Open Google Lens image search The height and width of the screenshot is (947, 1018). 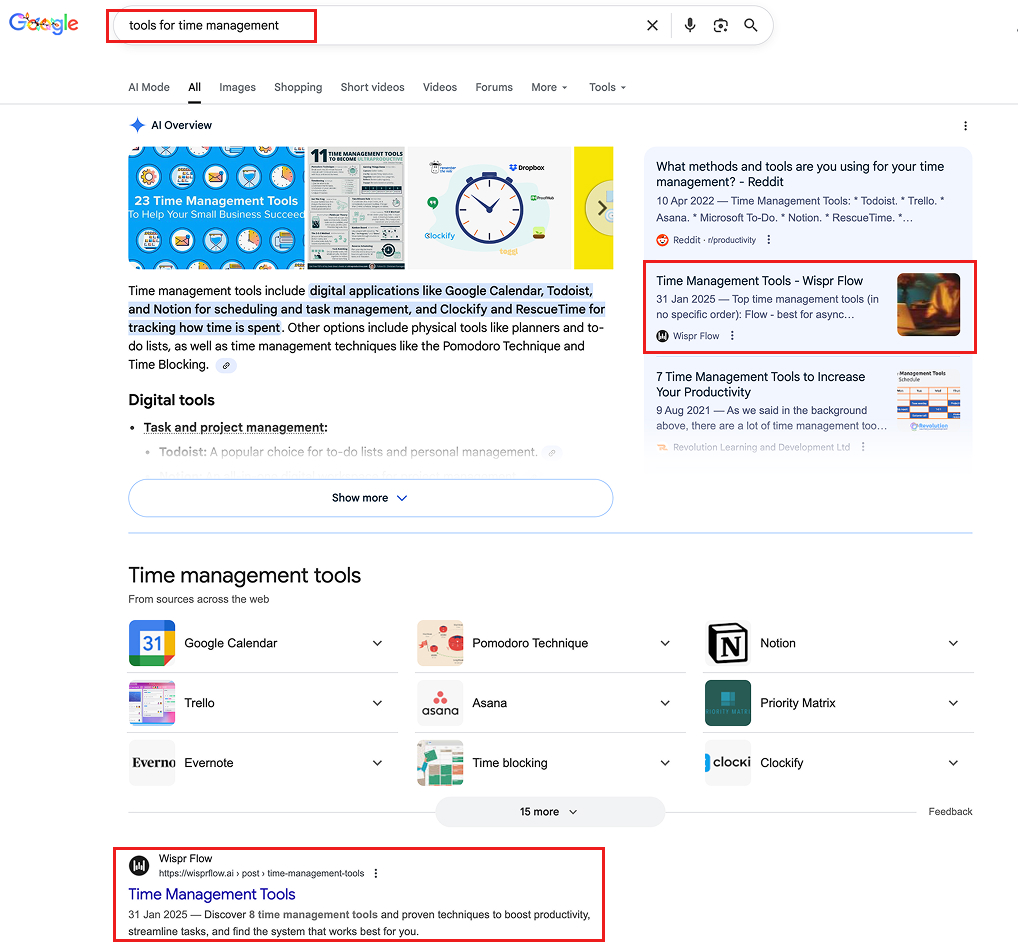tap(720, 25)
